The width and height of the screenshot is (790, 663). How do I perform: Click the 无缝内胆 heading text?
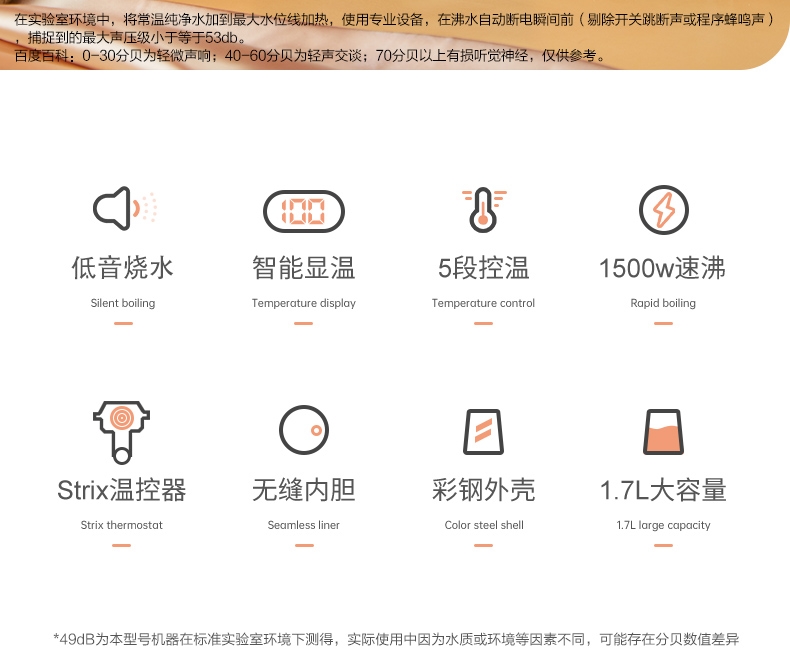(303, 490)
